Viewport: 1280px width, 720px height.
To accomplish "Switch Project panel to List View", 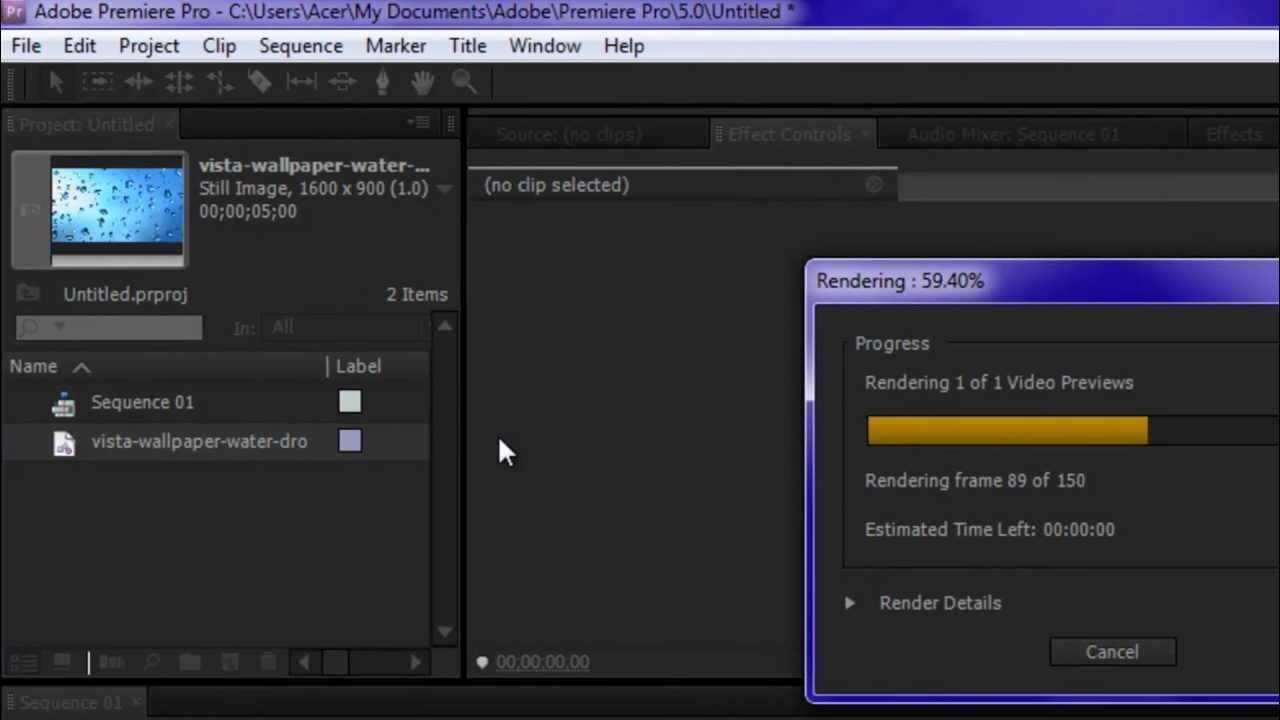I will 24,662.
